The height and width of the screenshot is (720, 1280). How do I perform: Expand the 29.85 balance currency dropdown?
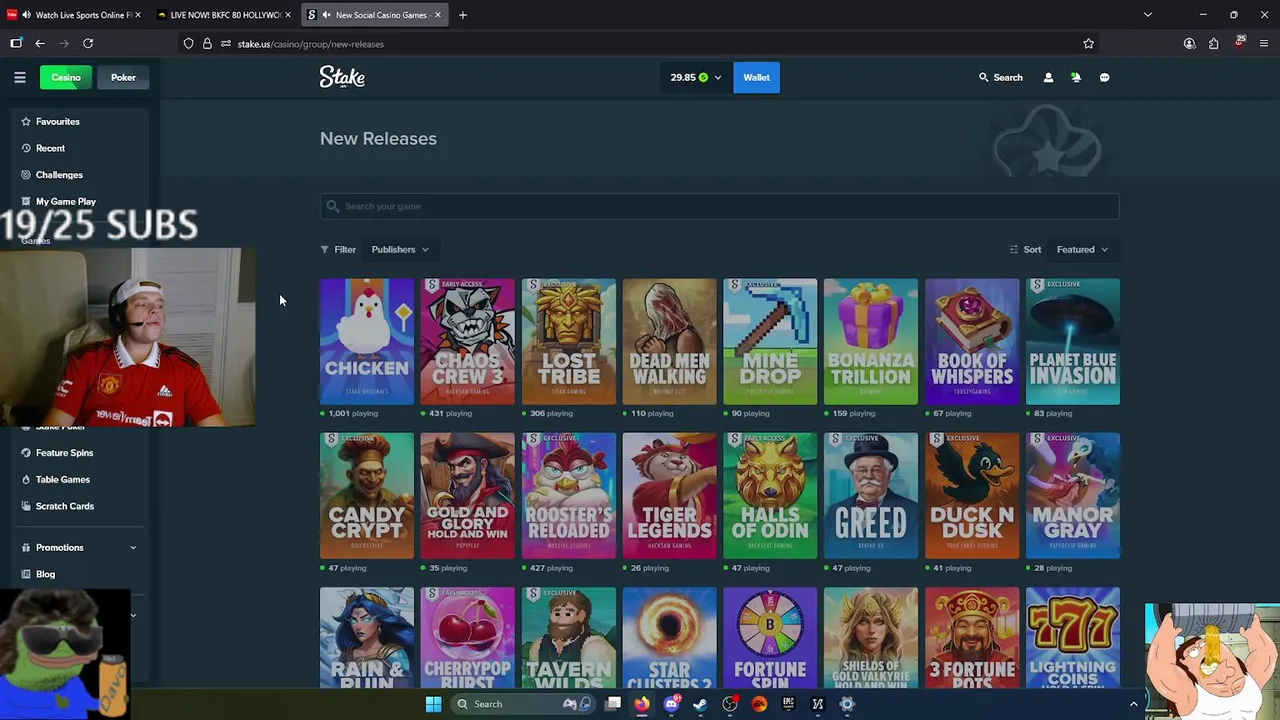(695, 77)
